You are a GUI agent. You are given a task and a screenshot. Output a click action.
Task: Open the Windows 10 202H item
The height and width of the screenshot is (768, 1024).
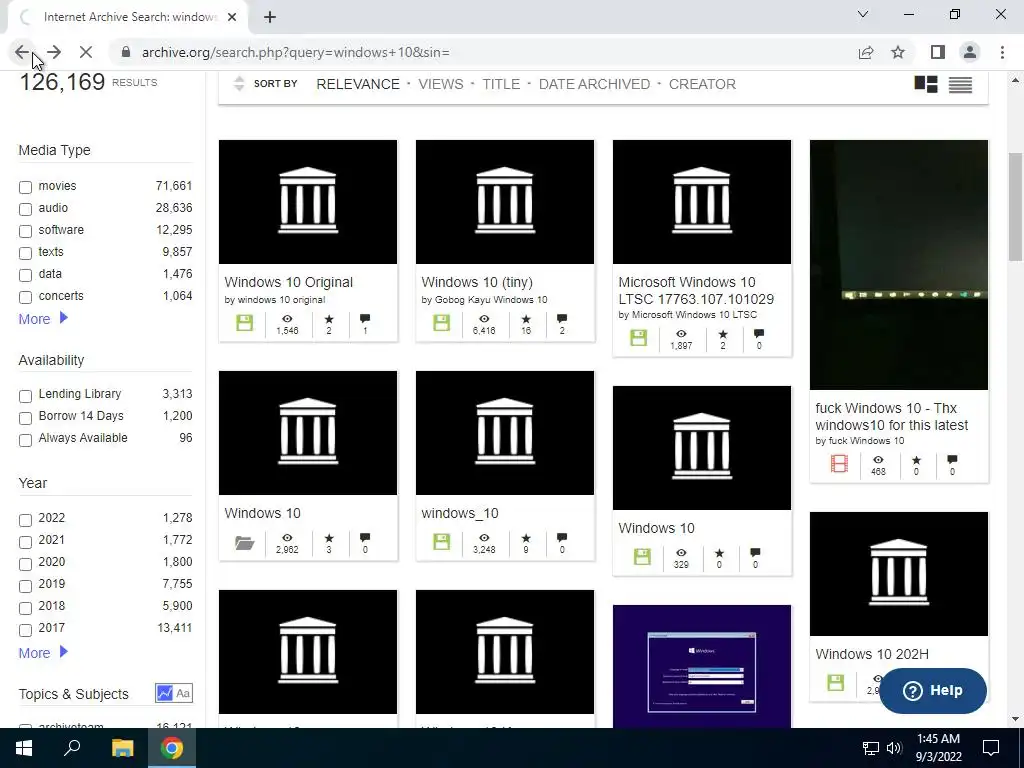coord(872,654)
